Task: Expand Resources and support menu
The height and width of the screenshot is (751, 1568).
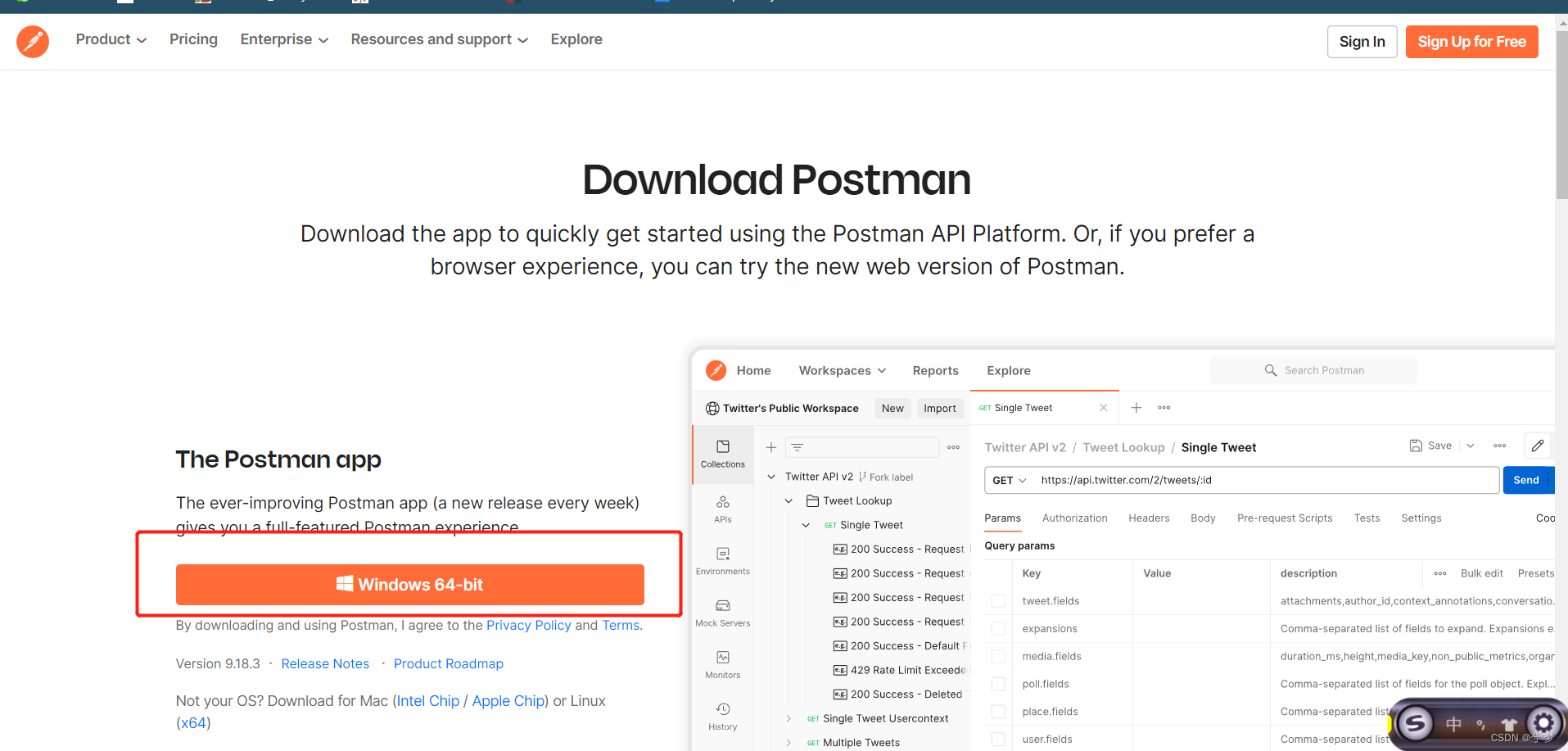Action: (440, 39)
